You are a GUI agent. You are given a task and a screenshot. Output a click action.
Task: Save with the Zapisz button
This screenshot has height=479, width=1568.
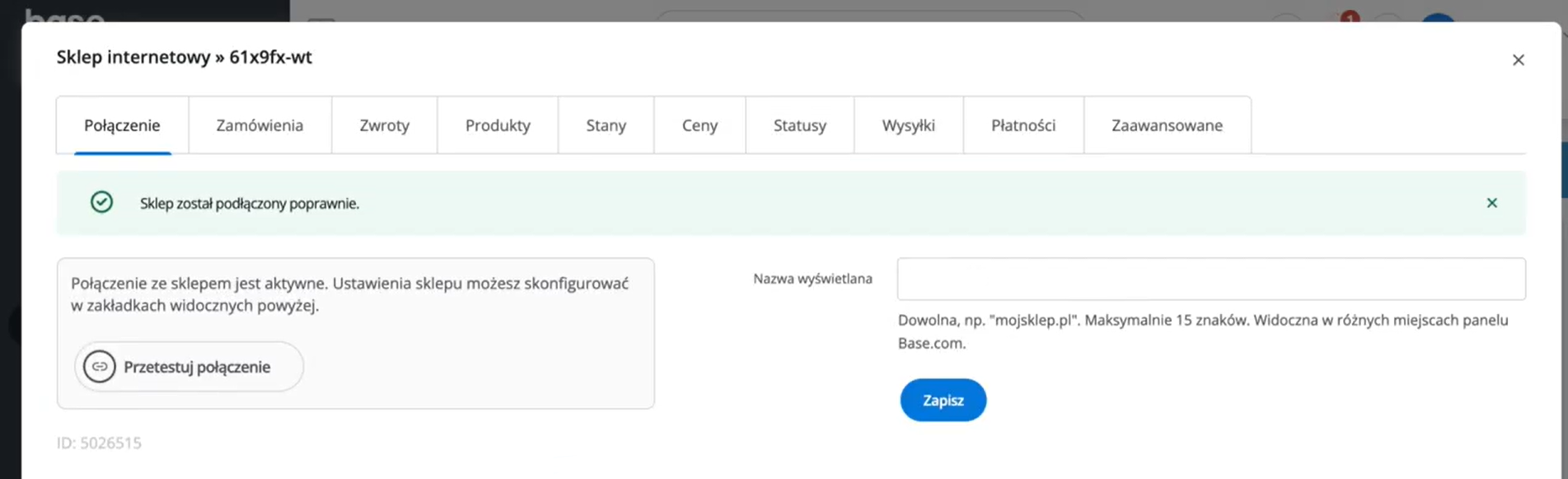click(943, 400)
